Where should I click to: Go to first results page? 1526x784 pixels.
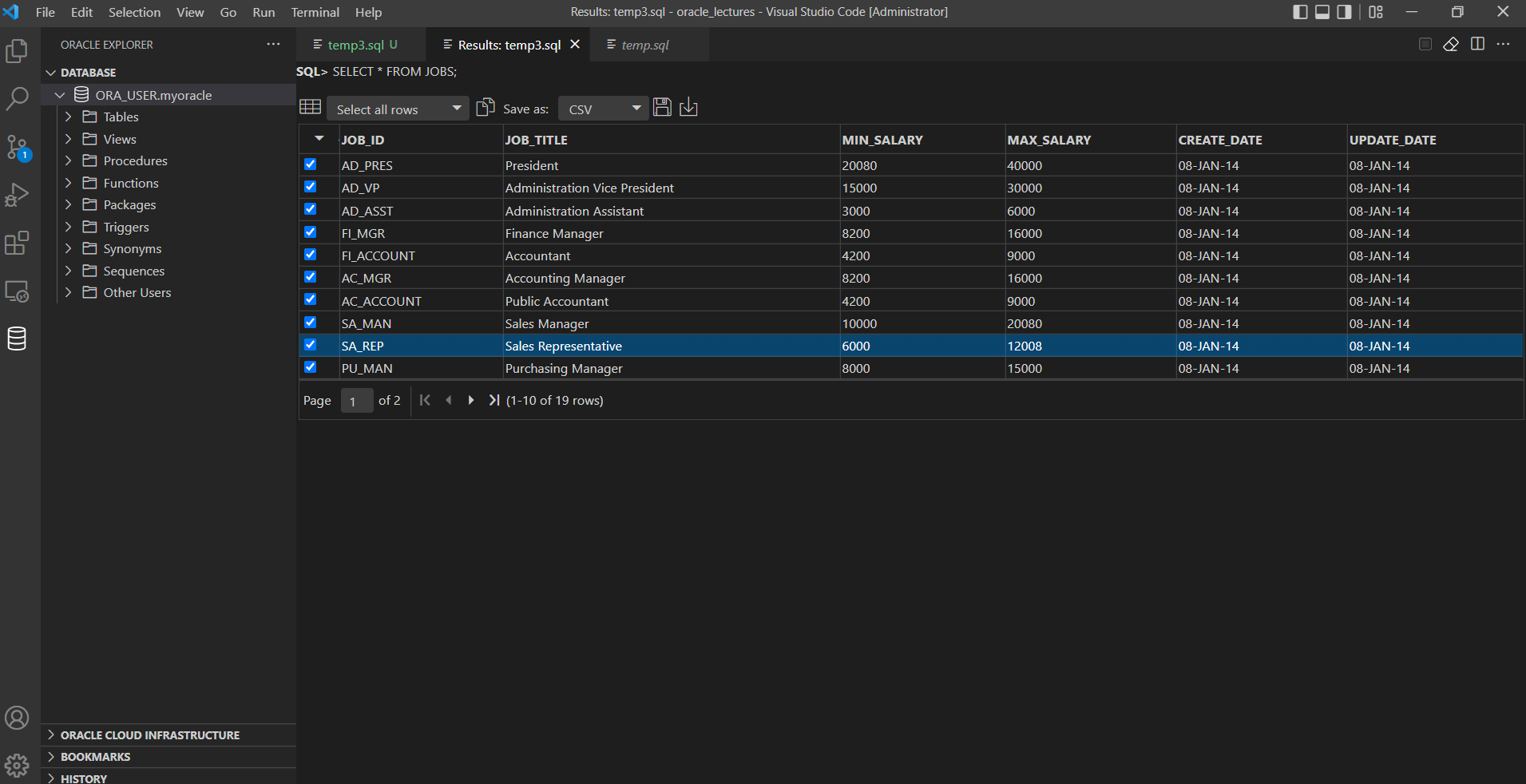tap(425, 400)
